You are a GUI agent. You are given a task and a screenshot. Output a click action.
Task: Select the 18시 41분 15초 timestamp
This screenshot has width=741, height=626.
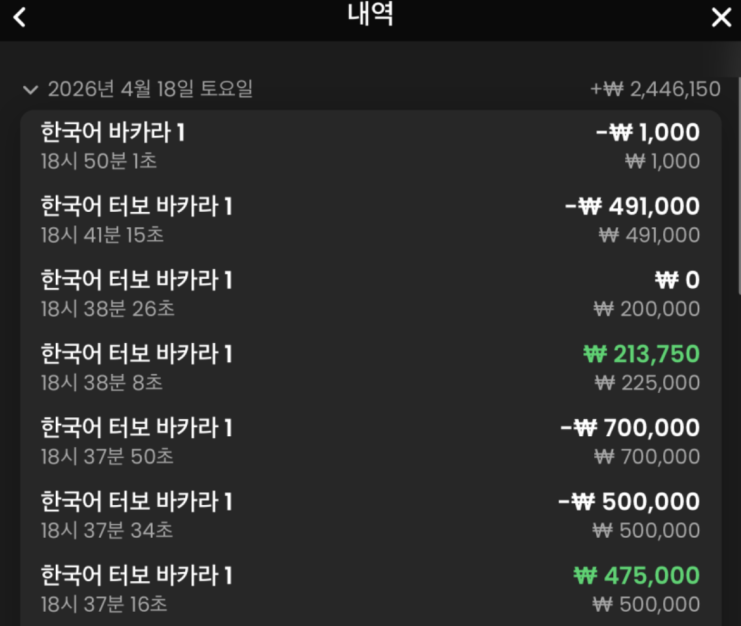tap(103, 235)
